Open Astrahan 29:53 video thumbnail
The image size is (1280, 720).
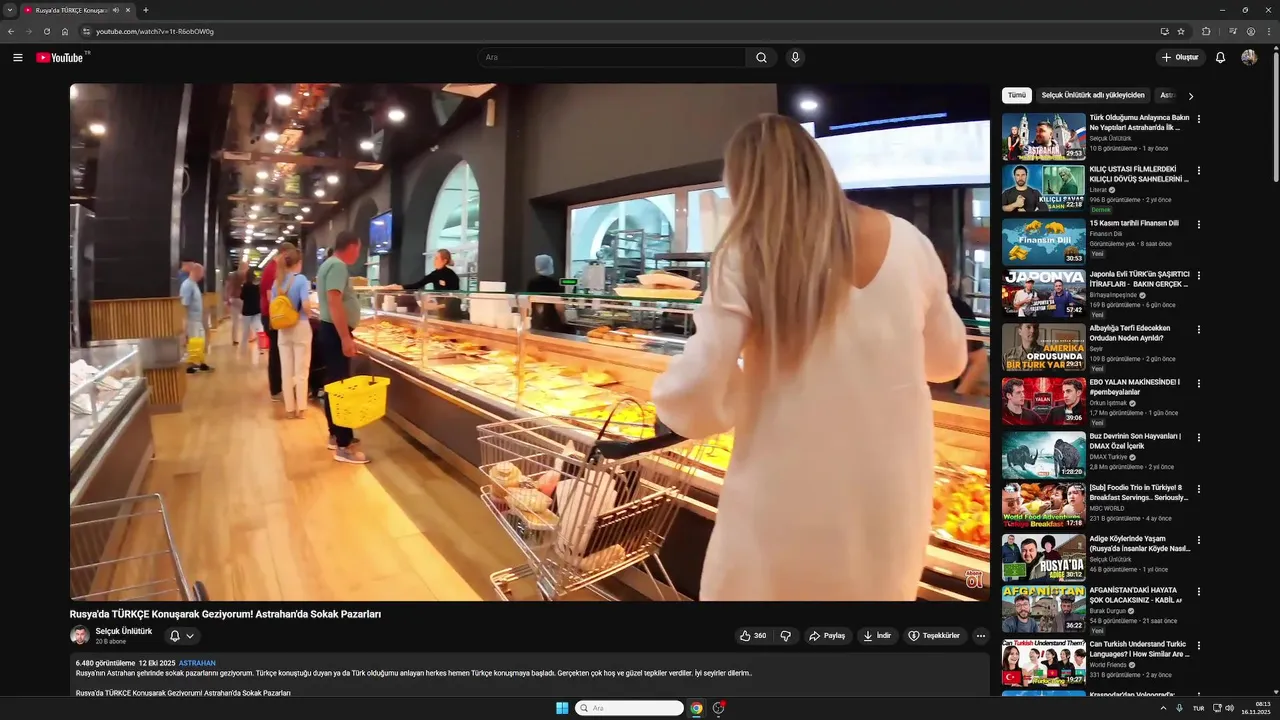coord(1044,136)
